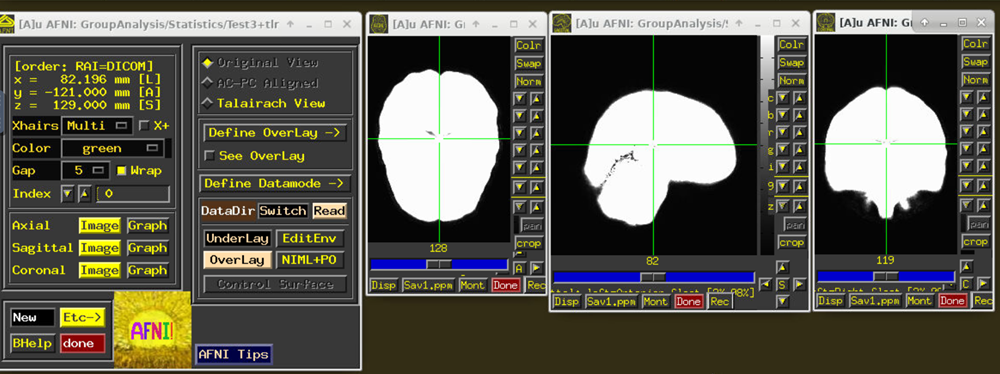Viewport: 1000px width, 374px height.
Task: Click the Colr button in axial viewer
Action: pyautogui.click(x=529, y=45)
